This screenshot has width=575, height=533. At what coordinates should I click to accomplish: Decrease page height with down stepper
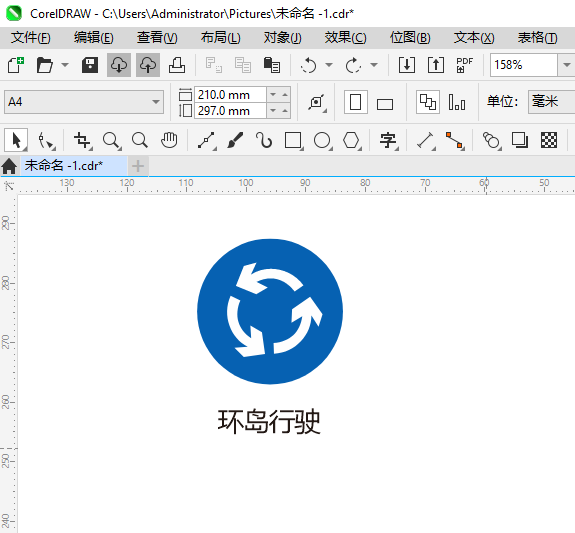coord(273,110)
